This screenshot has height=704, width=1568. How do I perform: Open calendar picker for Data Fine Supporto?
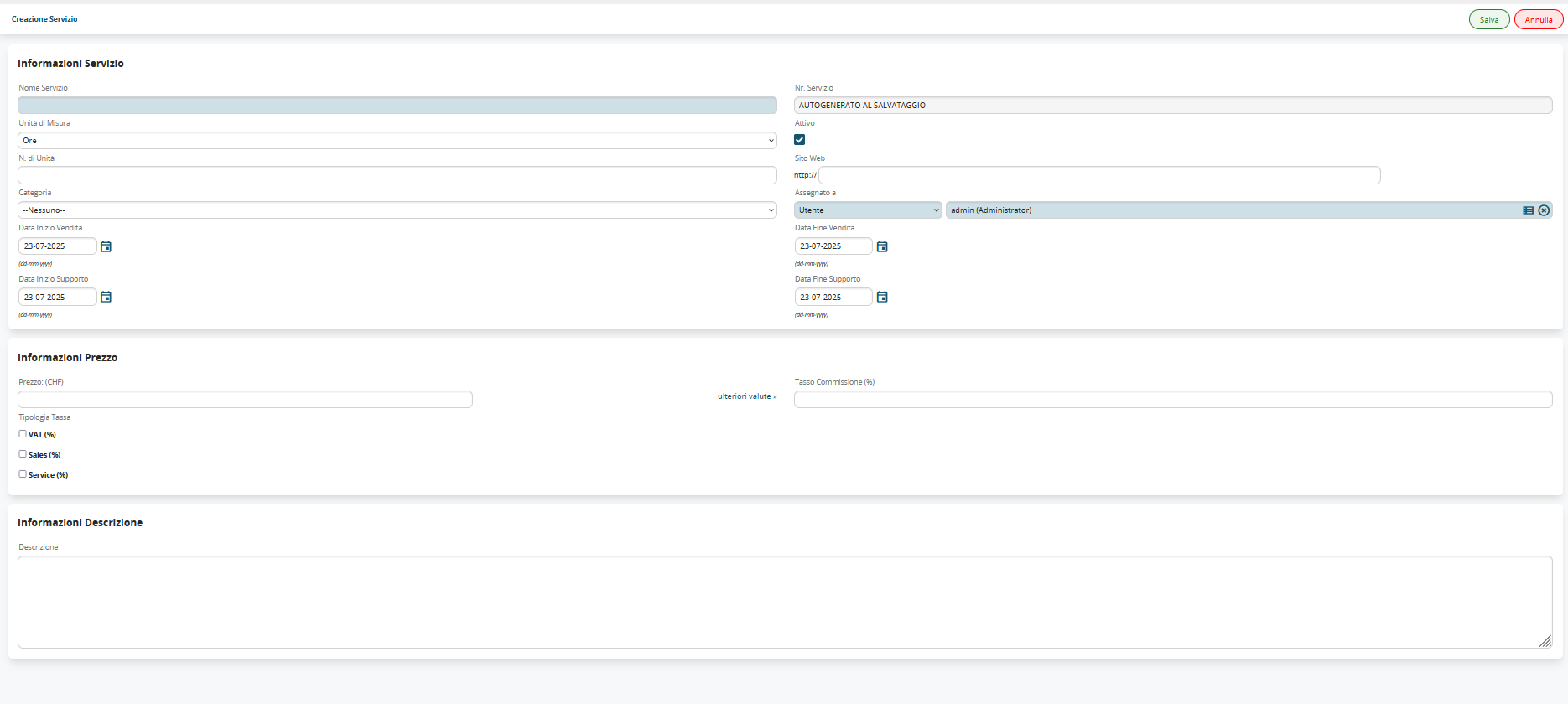tap(882, 298)
